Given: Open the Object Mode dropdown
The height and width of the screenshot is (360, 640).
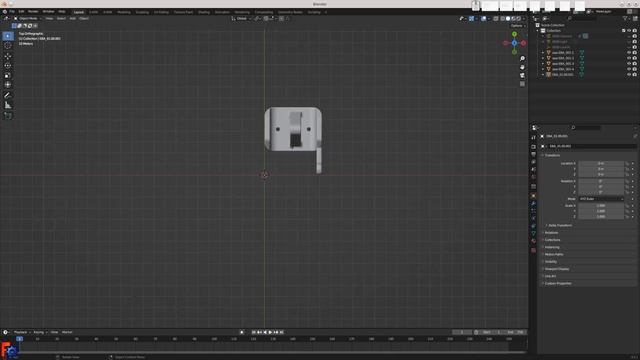Looking at the screenshot, I should pyautogui.click(x=28, y=18).
